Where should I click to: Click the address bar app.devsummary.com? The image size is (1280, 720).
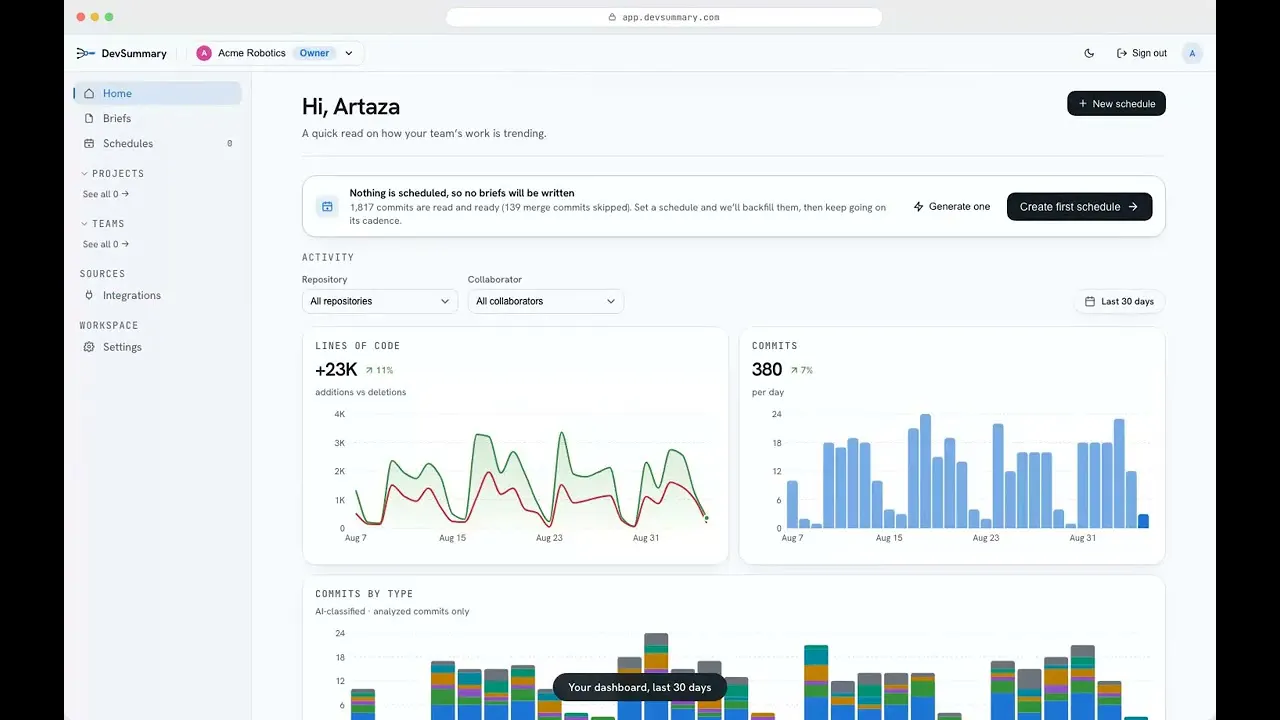(x=663, y=17)
